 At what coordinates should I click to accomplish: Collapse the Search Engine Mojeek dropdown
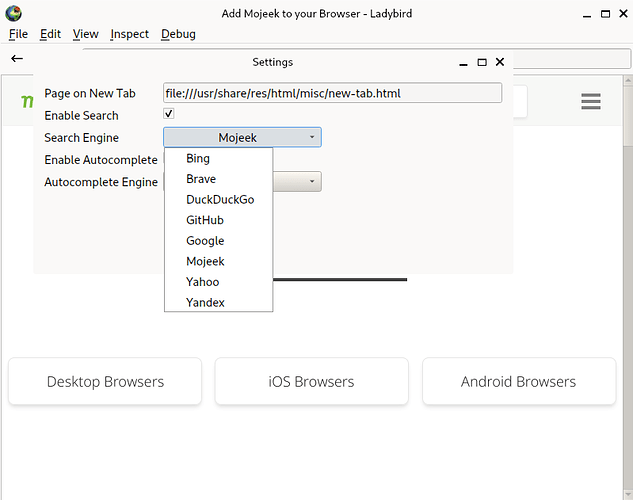242,137
